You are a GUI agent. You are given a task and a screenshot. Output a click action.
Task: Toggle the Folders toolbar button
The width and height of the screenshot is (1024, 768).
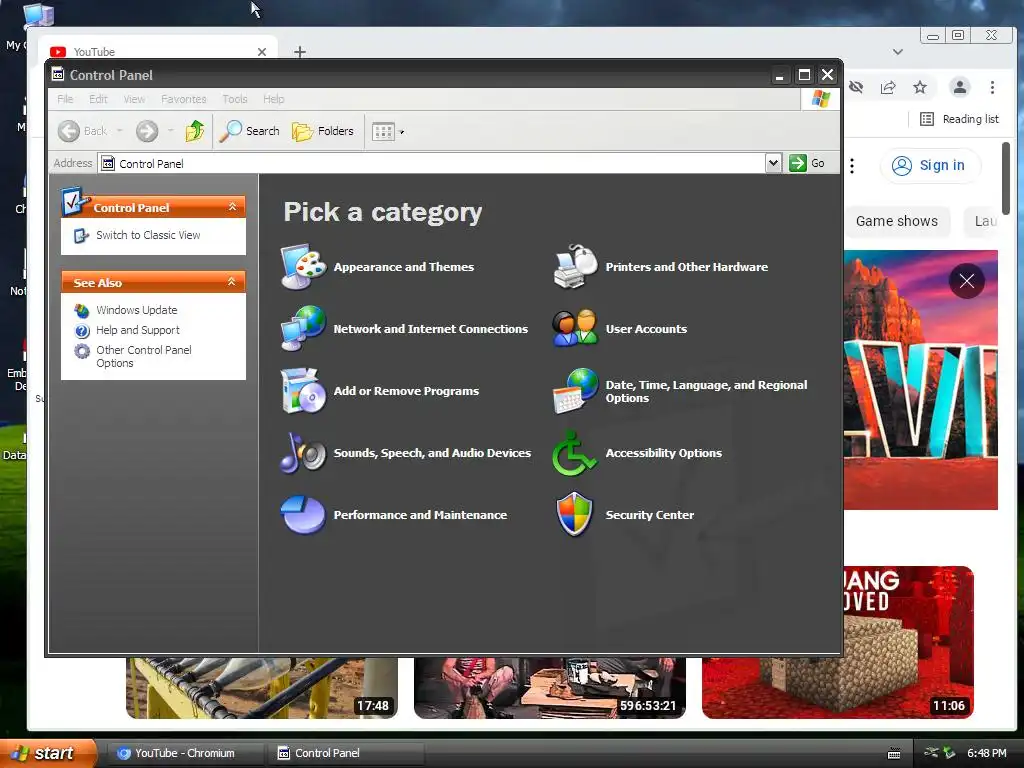tap(323, 131)
